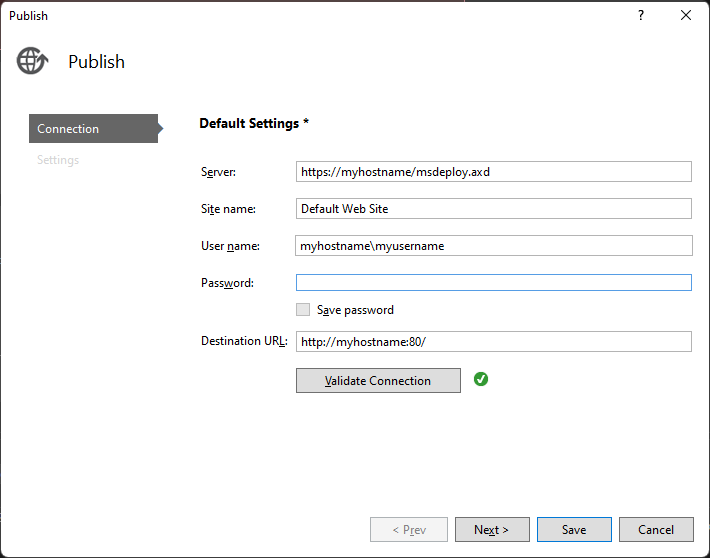This screenshot has width=710, height=558.
Task: Click the green validation success checkmark
Action: tap(481, 379)
